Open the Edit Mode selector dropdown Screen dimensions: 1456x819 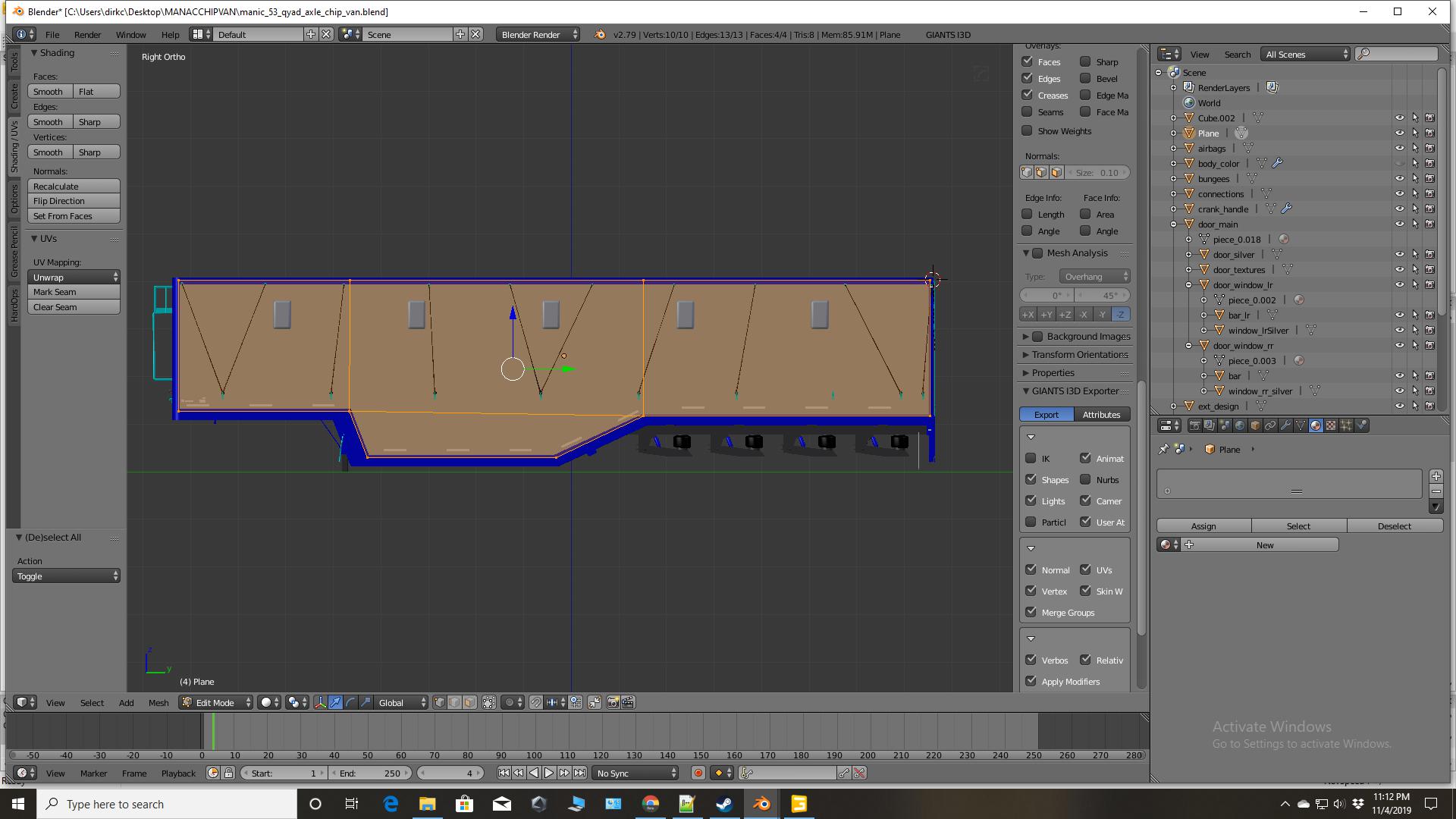point(216,703)
